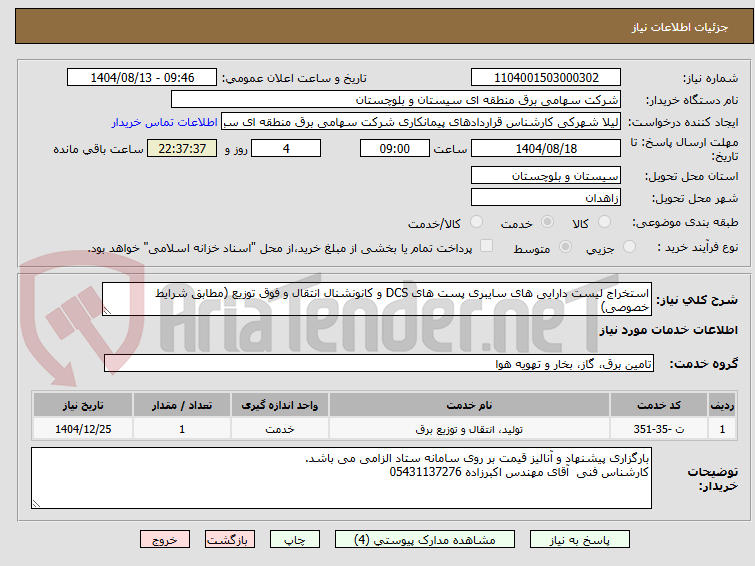Viewport: 755px width, 566px height.
Task: Click the تاریخ نیاز column header
Action: [x=83, y=405]
